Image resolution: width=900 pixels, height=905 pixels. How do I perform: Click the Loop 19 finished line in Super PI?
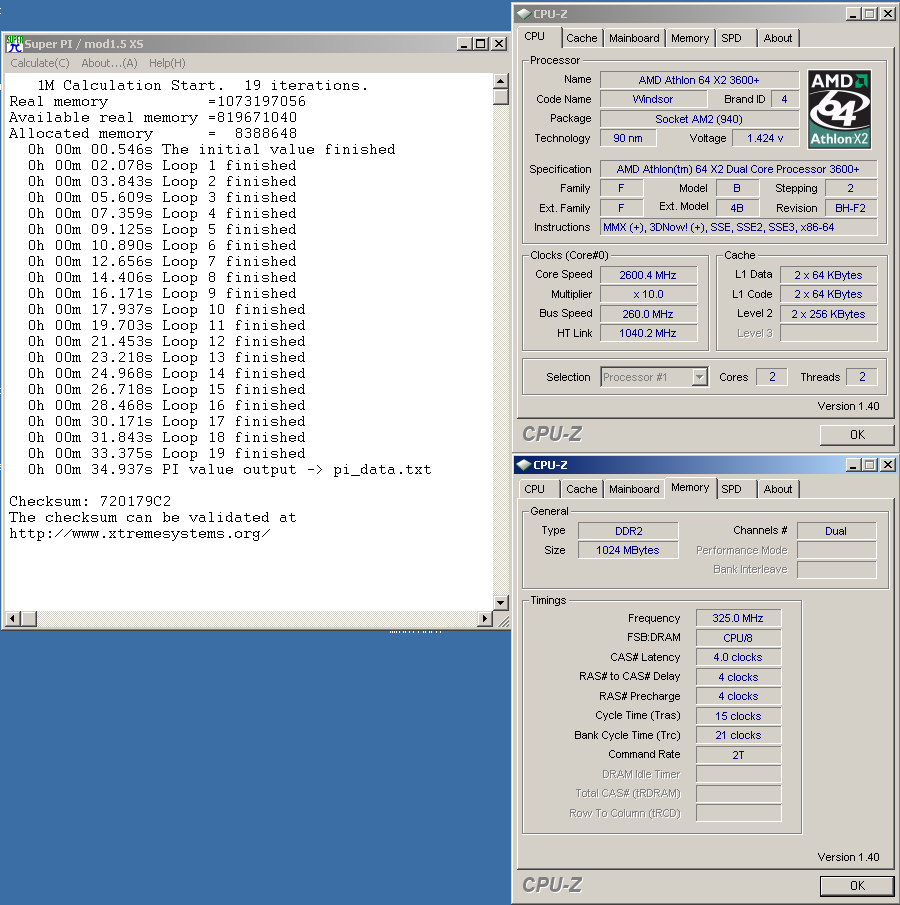pyautogui.click(x=167, y=453)
